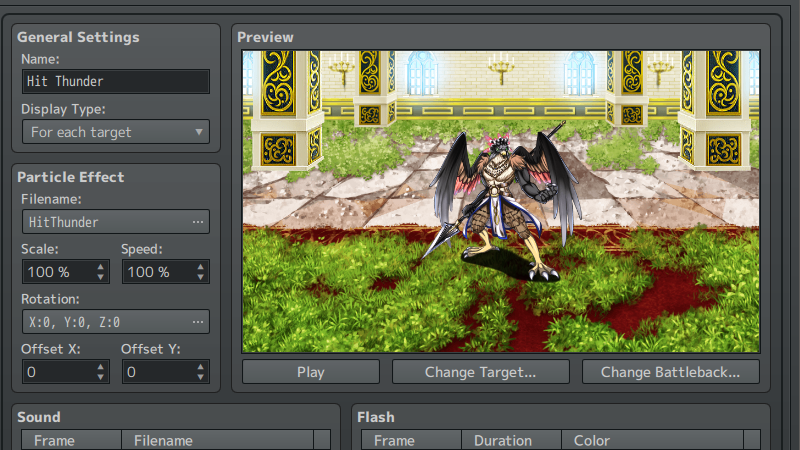The height and width of the screenshot is (450, 800).
Task: Click the Sound table Frame column header
Action: pyautogui.click(x=71, y=440)
